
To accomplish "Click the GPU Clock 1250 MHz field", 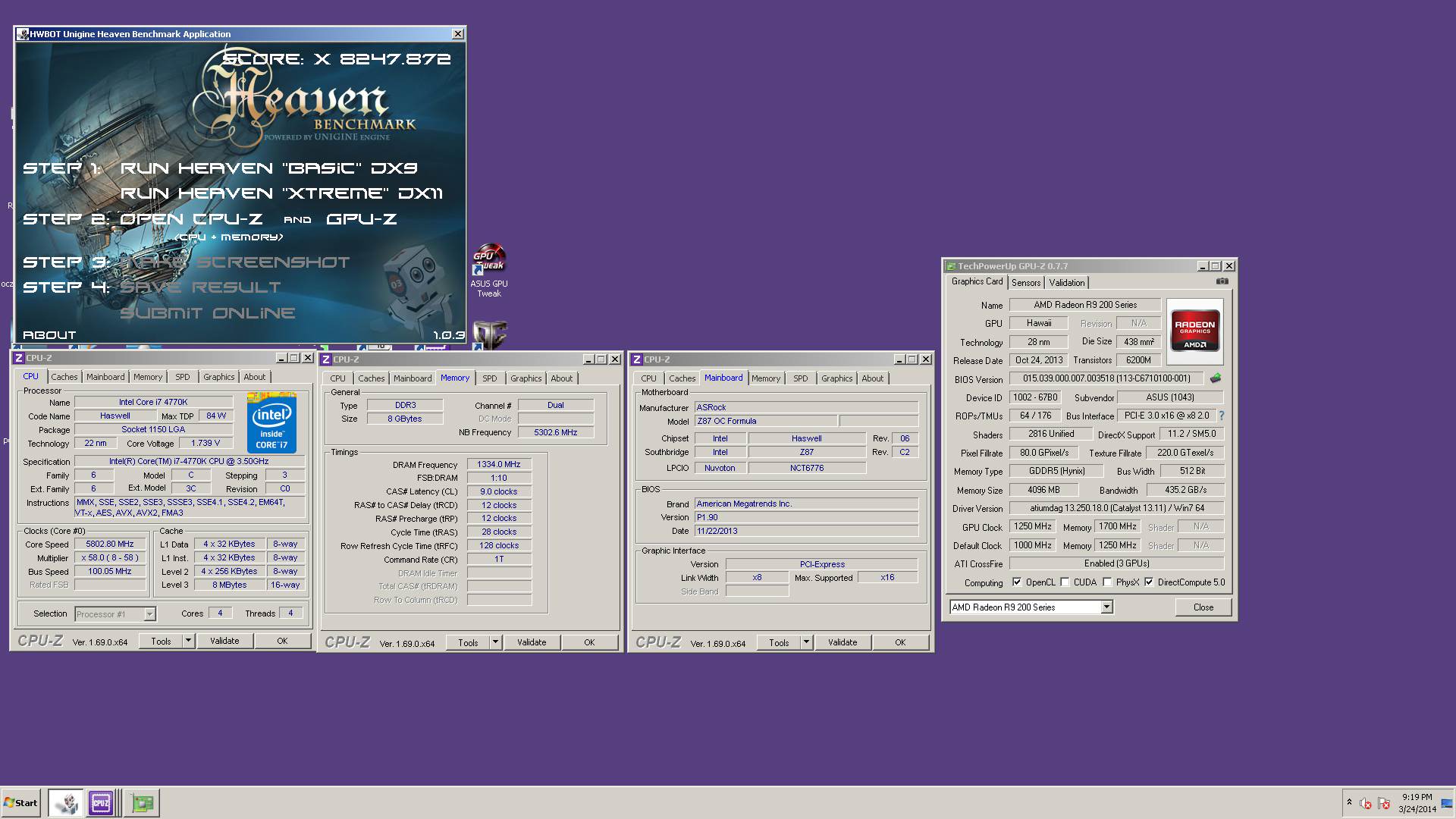I will 1033,527.
